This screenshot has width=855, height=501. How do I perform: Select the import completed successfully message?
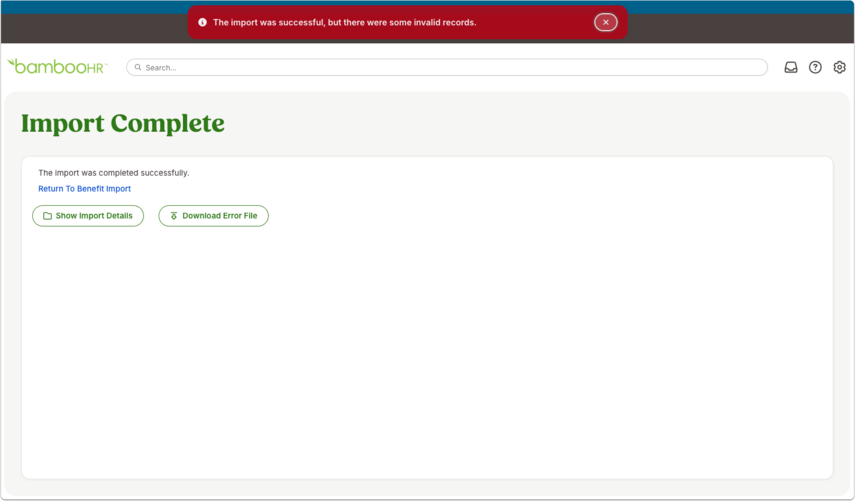[113, 173]
